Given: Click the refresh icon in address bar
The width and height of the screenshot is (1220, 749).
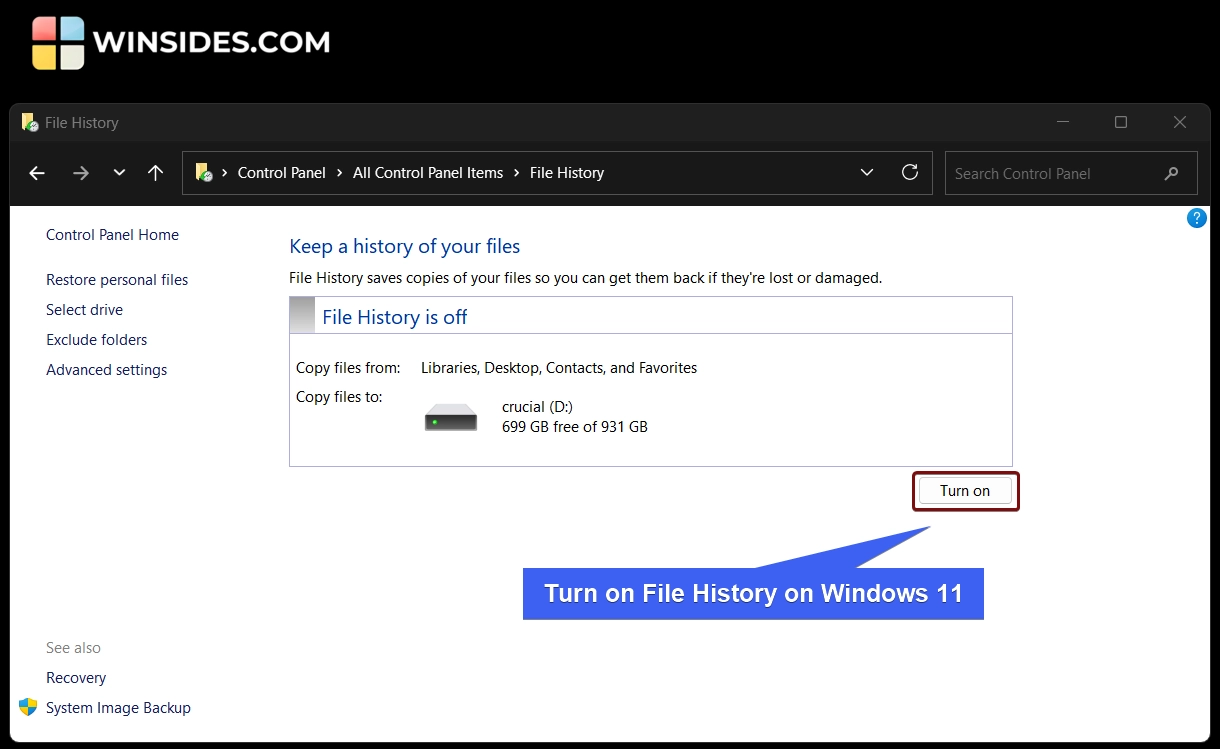Looking at the screenshot, I should pos(909,173).
